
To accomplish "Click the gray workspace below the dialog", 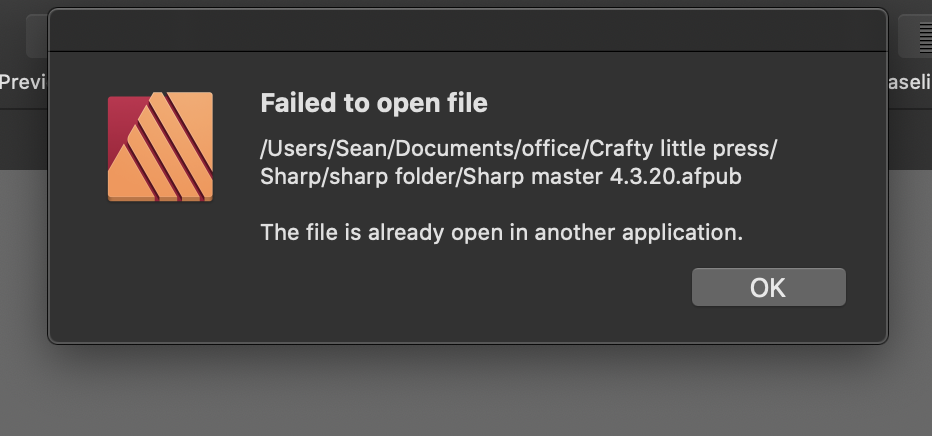I will coord(466,392).
